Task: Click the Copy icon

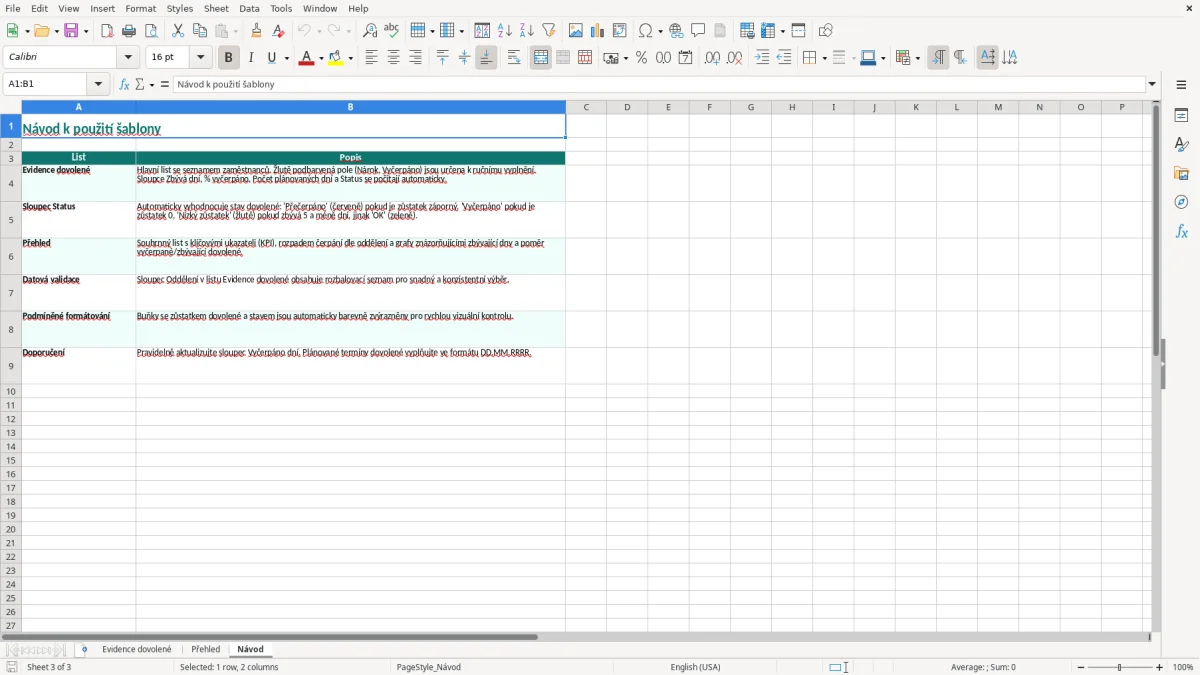Action: pyautogui.click(x=200, y=31)
